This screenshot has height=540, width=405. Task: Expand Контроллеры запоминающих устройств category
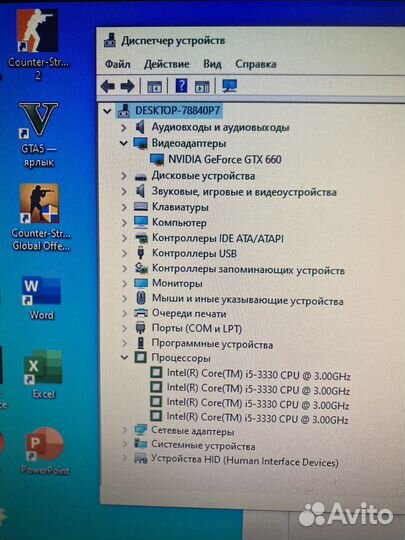click(125, 268)
